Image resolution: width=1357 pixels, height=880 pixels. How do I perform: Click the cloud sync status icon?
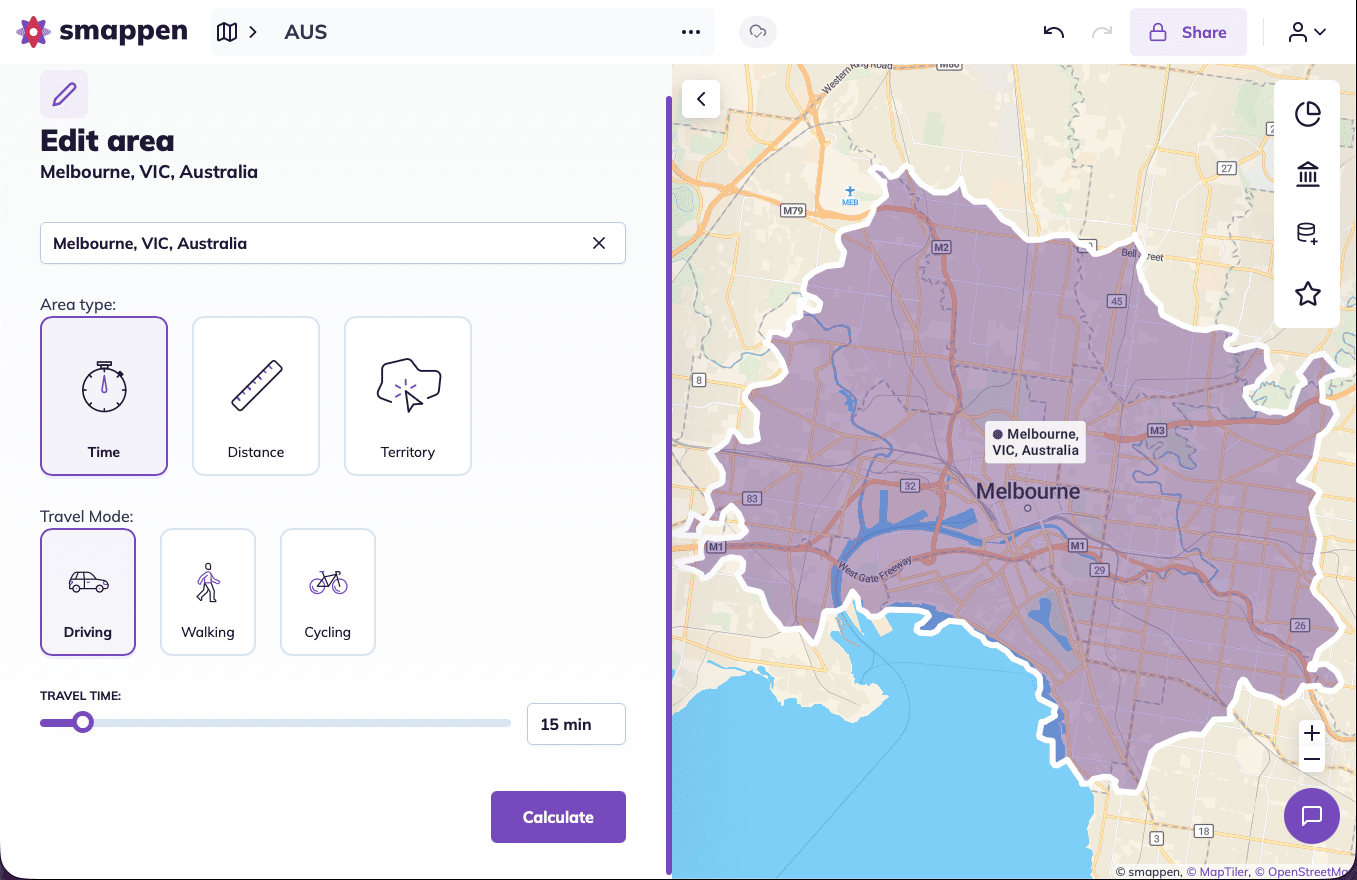click(758, 32)
